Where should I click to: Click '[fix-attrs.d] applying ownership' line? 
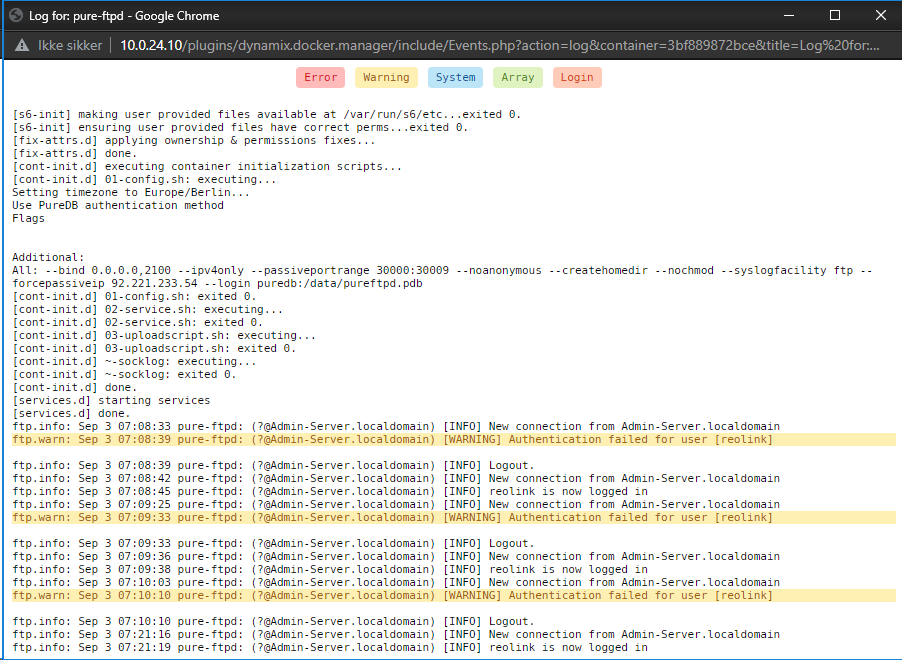(194, 140)
